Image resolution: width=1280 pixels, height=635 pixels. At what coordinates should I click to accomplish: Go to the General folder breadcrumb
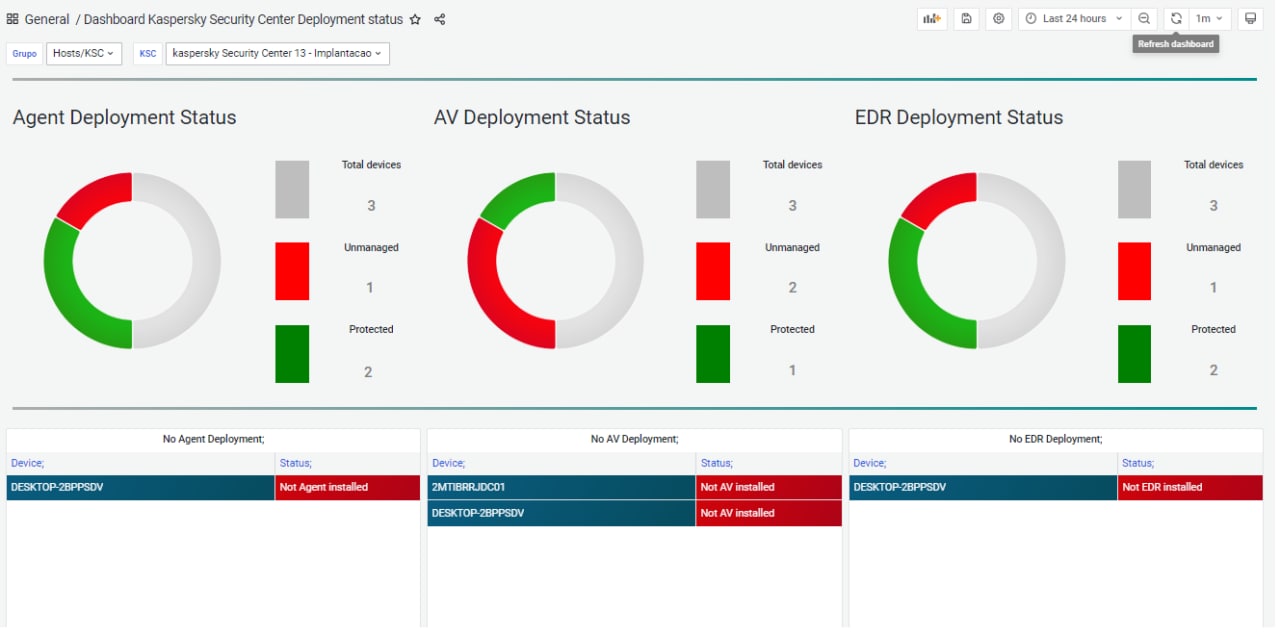[47, 19]
